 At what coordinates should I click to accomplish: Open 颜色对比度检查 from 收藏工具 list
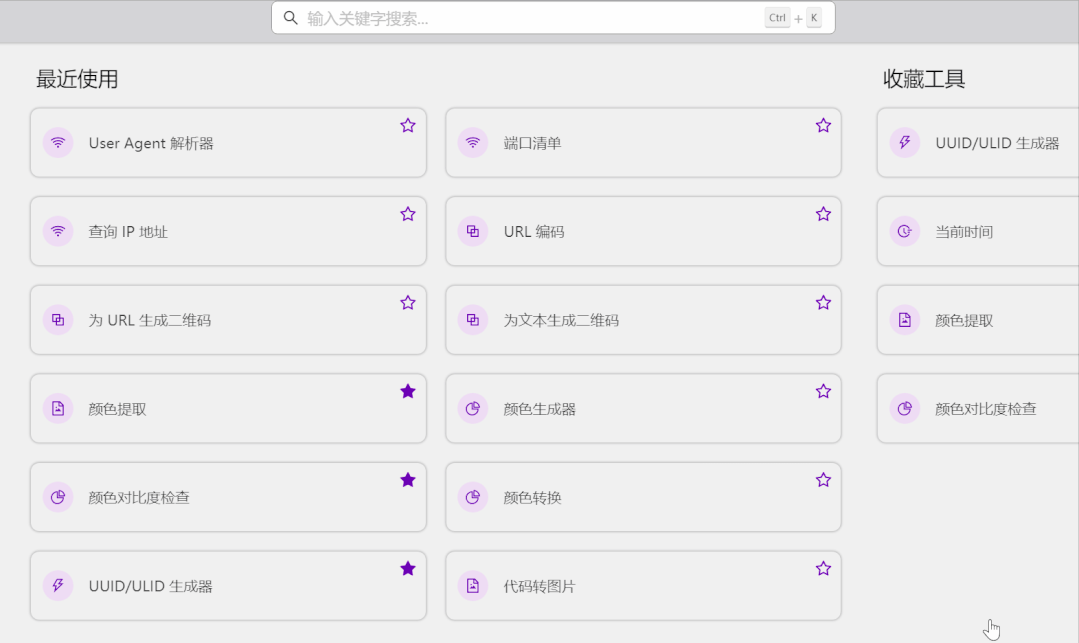click(x=985, y=409)
